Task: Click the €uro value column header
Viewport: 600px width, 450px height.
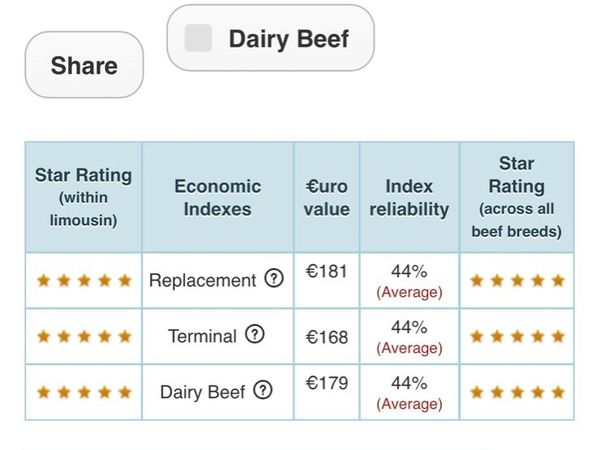Action: click(327, 197)
